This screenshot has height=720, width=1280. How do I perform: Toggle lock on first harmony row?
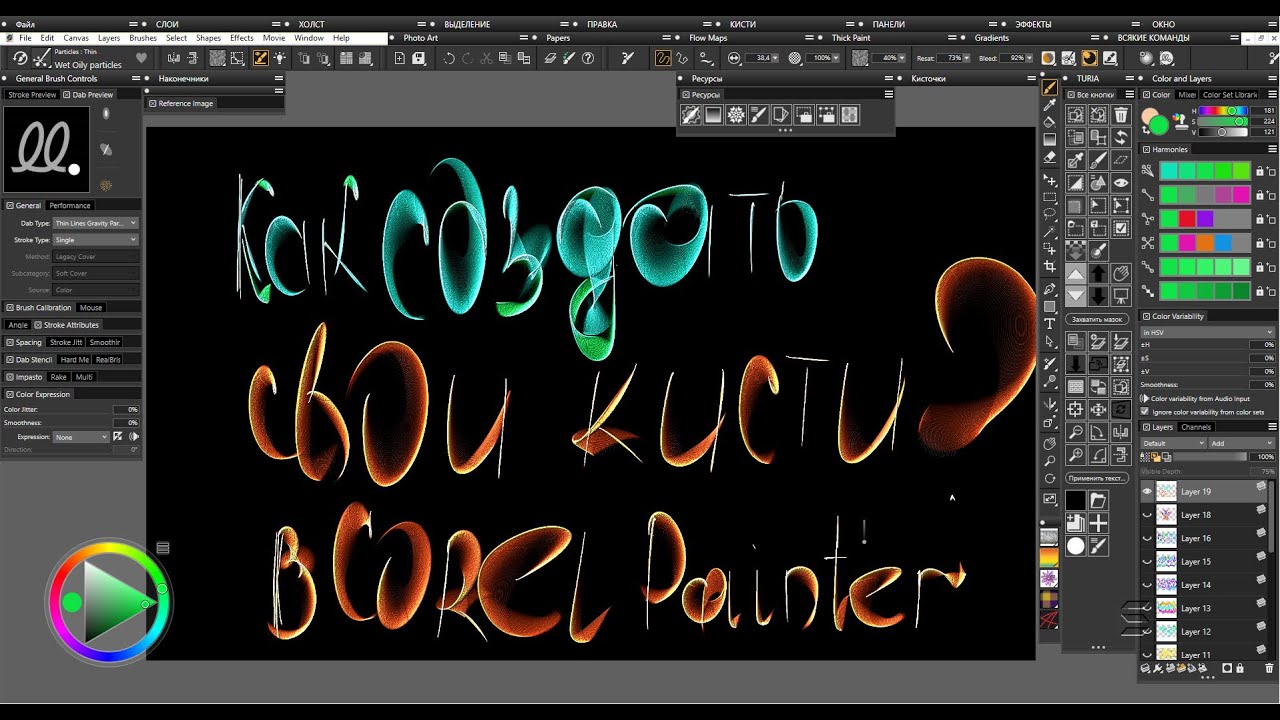[x=1260, y=171]
